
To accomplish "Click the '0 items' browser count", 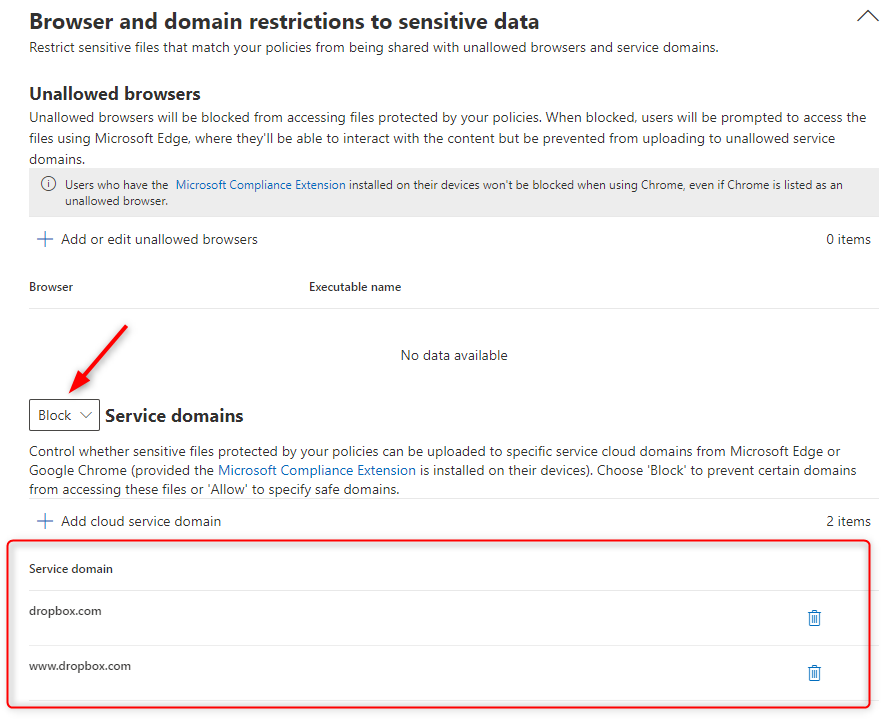I will pos(848,240).
